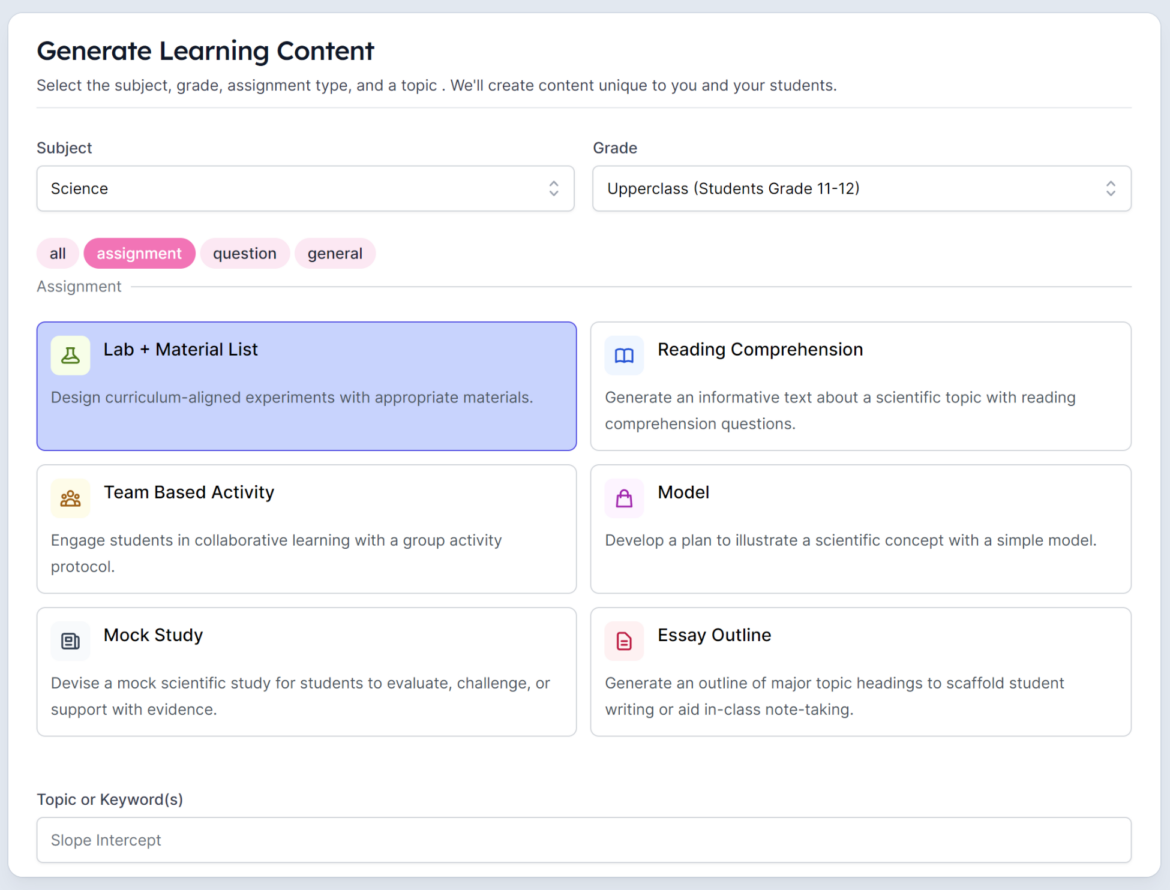Viewport: 1170px width, 890px height.
Task: Click the selected Lab + Material List card
Action: pos(306,386)
